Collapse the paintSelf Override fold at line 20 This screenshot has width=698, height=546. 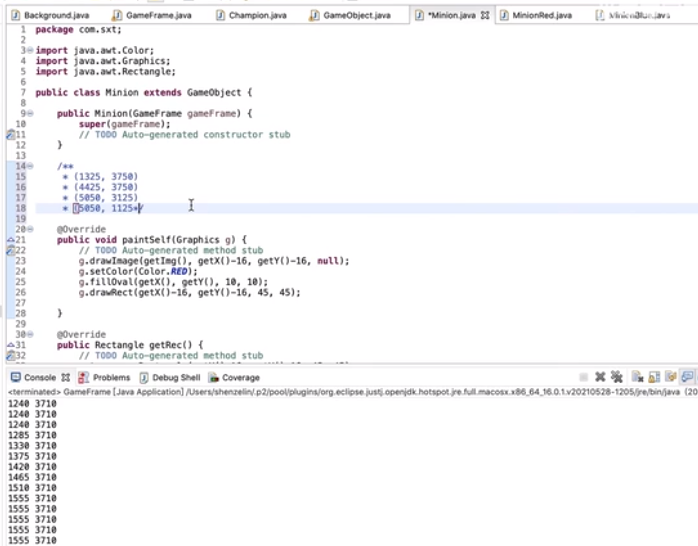point(30,229)
